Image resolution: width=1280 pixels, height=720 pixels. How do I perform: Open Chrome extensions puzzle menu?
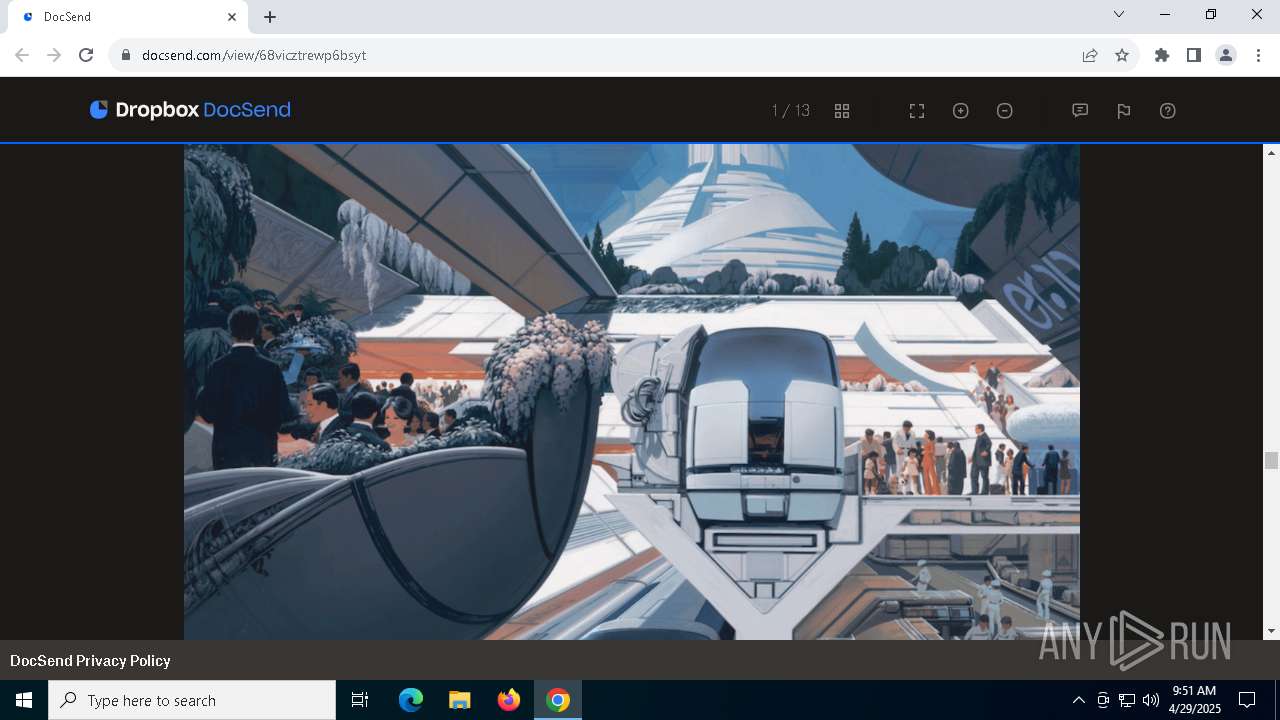1162,55
